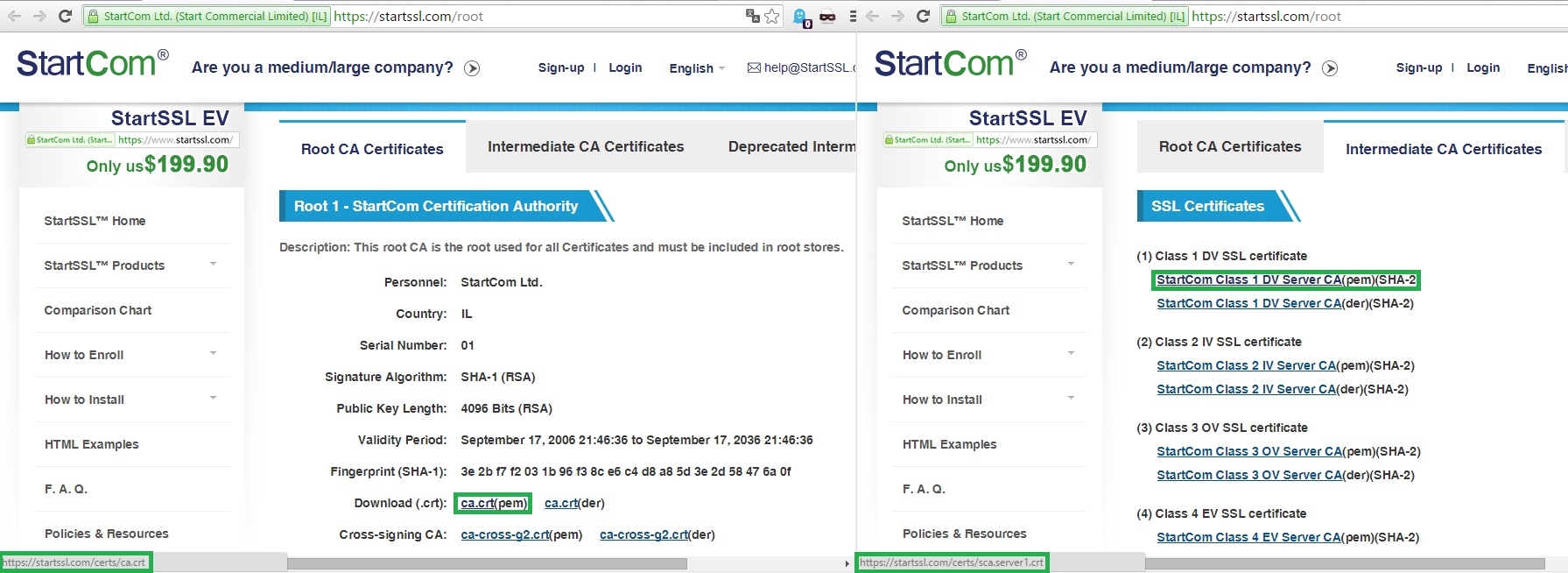Open F. A. Q. in the right sidebar
Viewport: 1568px width, 573px height.
[924, 489]
